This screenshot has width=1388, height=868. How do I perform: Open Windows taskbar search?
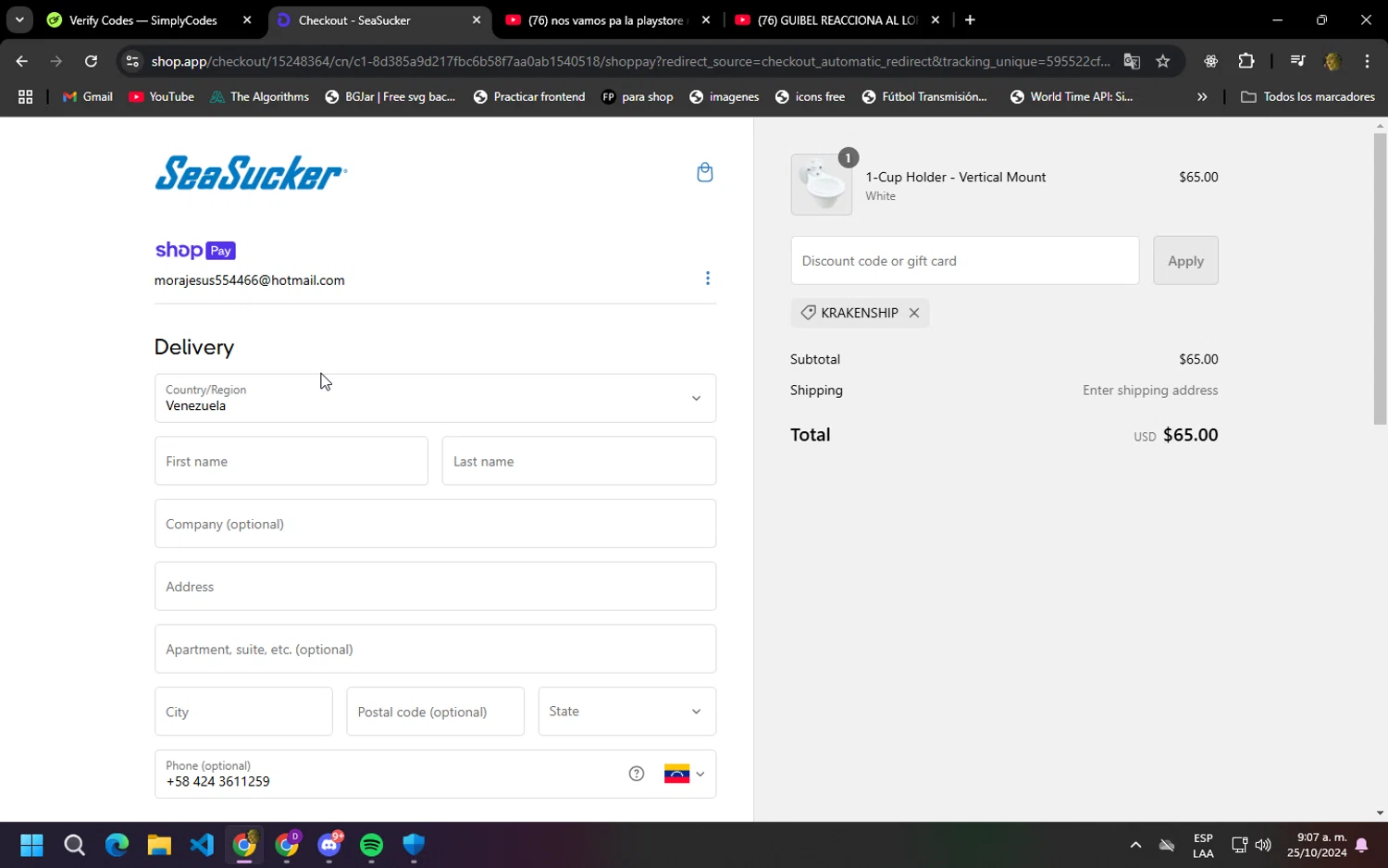click(74, 845)
